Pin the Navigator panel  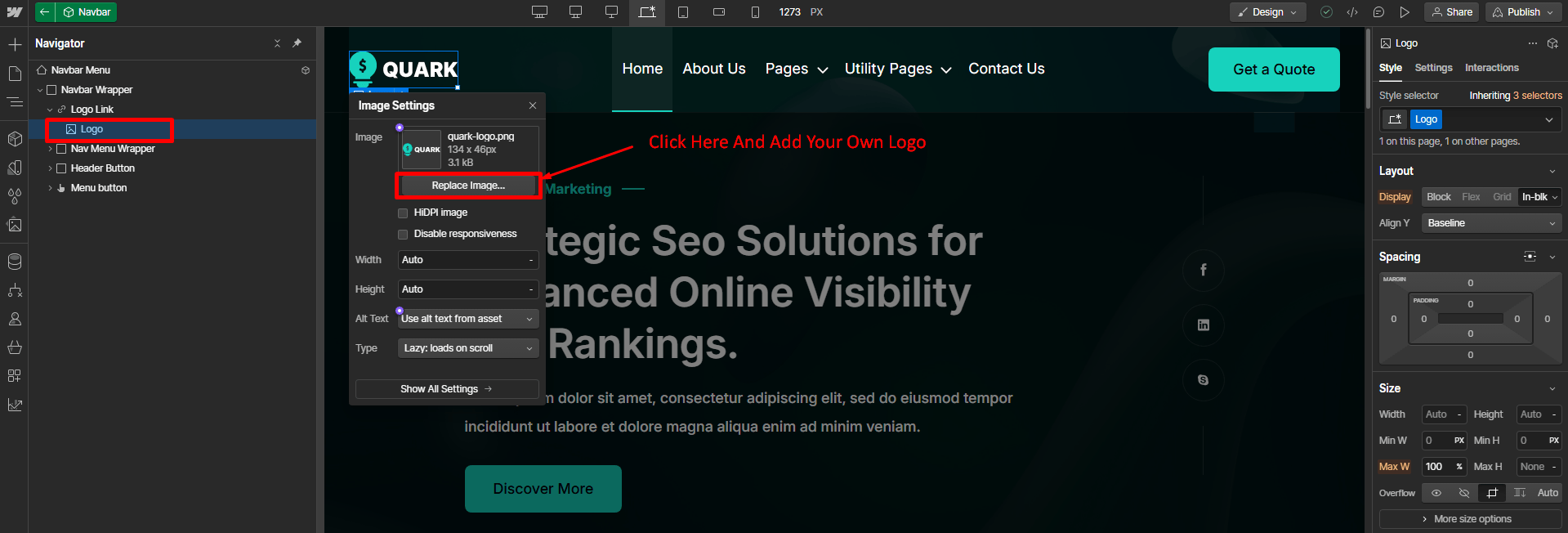click(x=297, y=43)
